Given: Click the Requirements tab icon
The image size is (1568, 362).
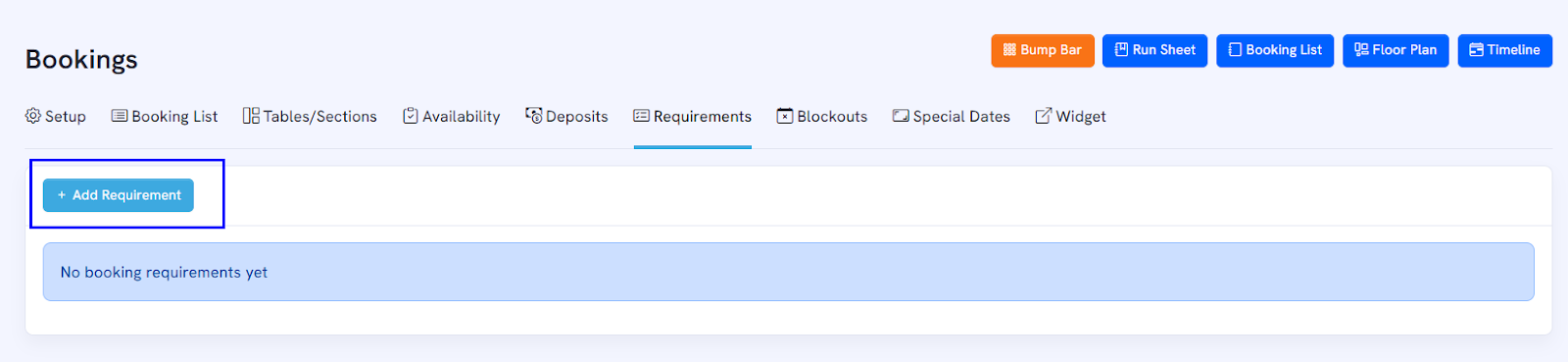Looking at the screenshot, I should (642, 116).
